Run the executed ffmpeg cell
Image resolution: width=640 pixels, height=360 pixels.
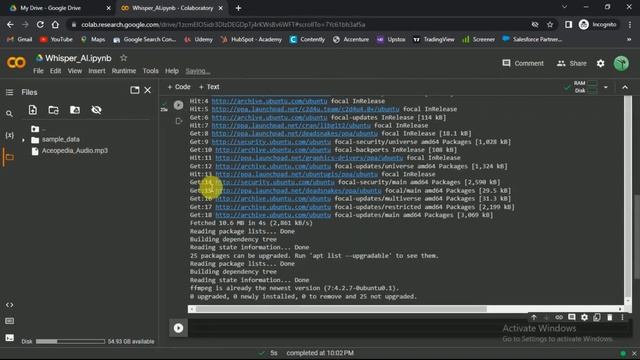(178, 105)
